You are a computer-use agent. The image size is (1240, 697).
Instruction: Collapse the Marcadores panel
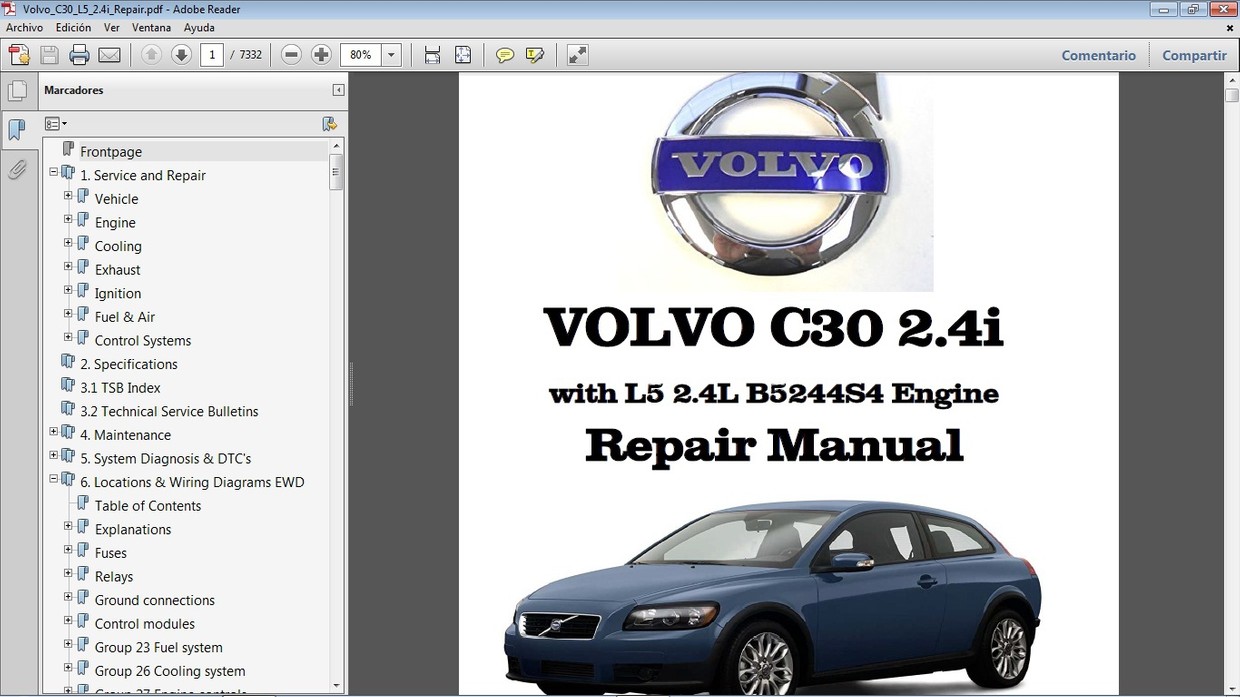pos(338,90)
